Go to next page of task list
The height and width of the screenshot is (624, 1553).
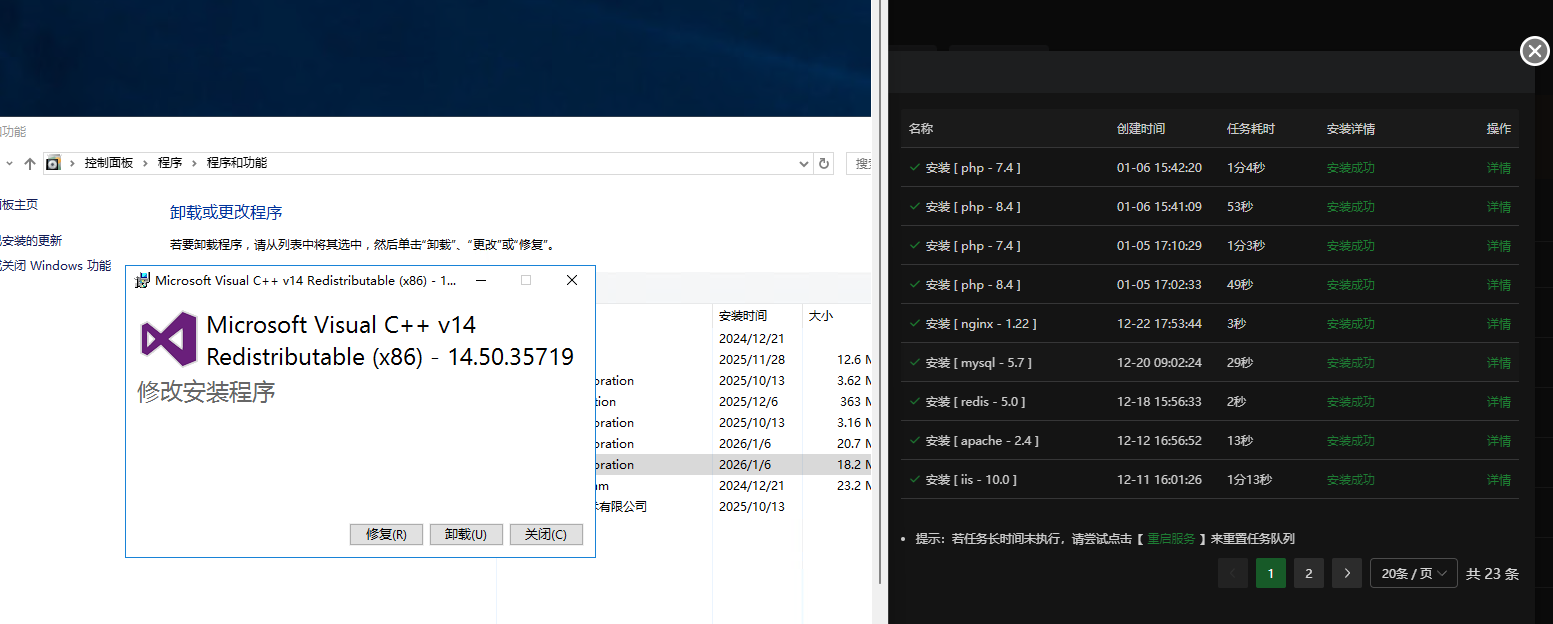tap(1347, 573)
